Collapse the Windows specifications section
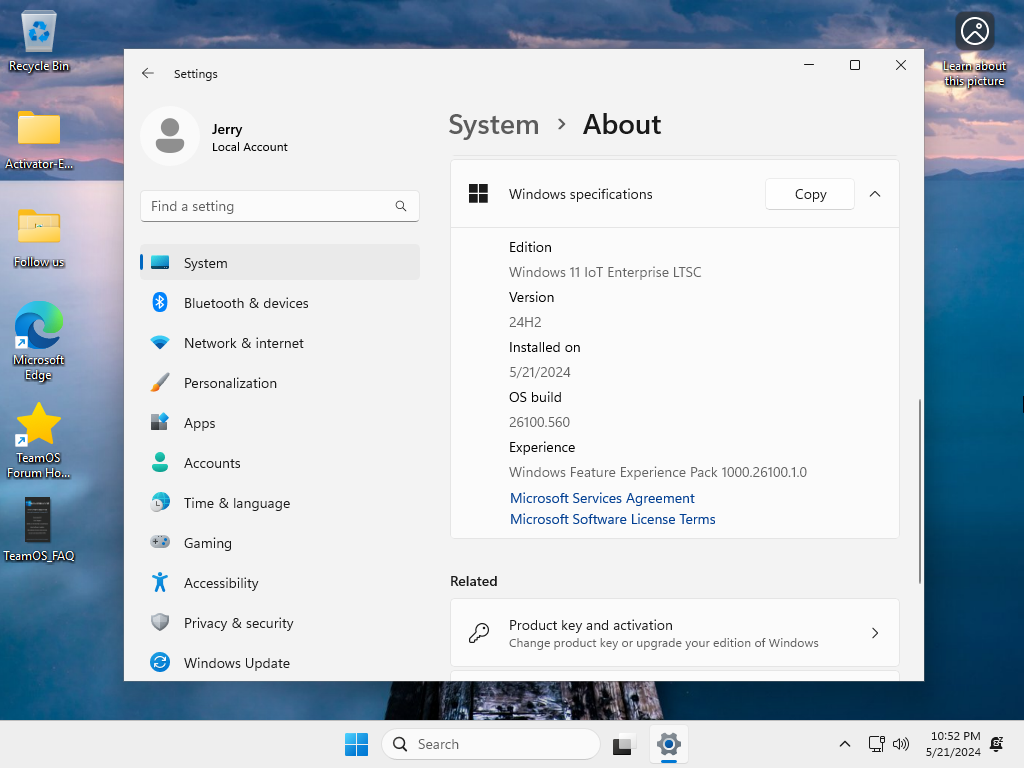Viewport: 1024px width, 768px height. click(x=875, y=194)
